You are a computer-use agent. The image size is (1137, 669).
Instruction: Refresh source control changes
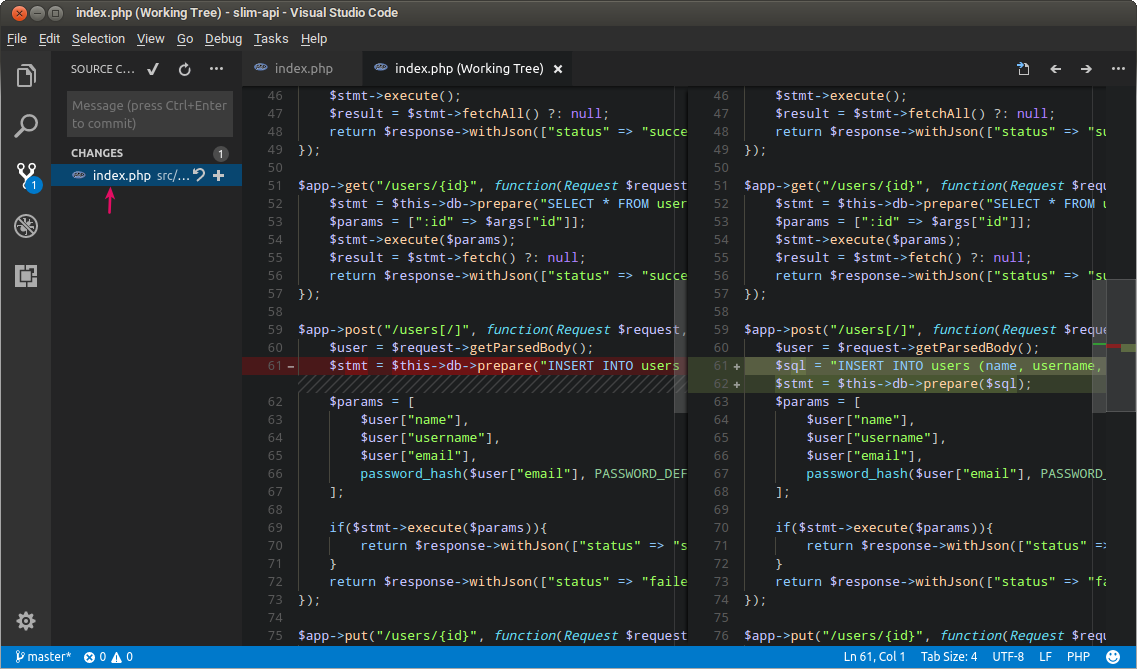(x=184, y=69)
